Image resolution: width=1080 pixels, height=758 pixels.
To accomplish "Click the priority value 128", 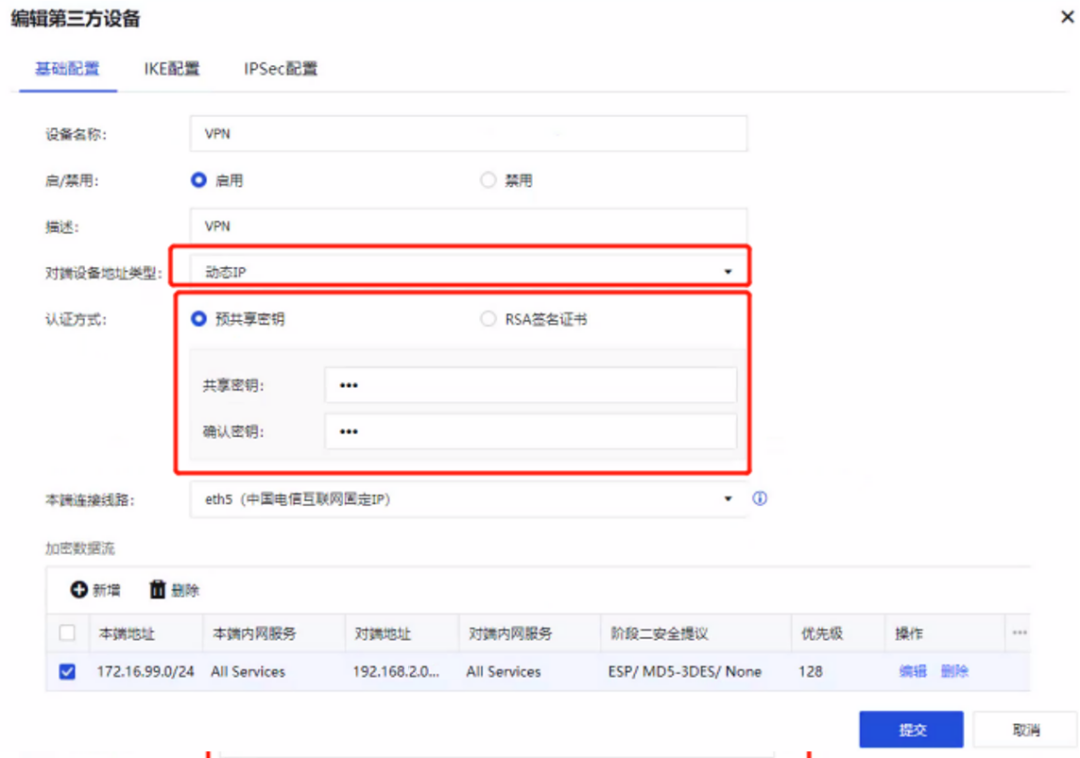I will (811, 671).
